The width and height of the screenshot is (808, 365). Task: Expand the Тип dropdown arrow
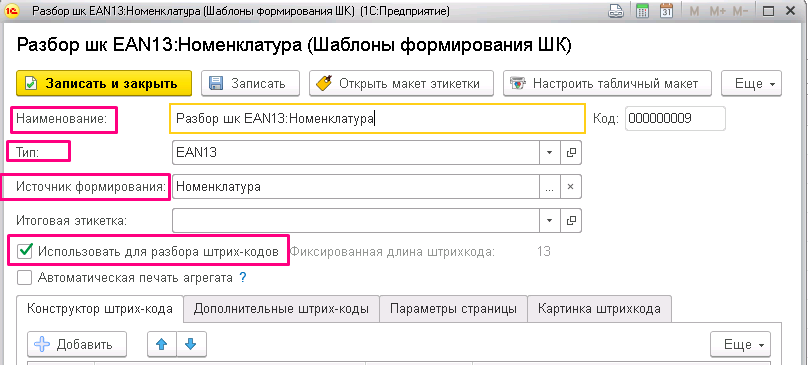(549, 153)
